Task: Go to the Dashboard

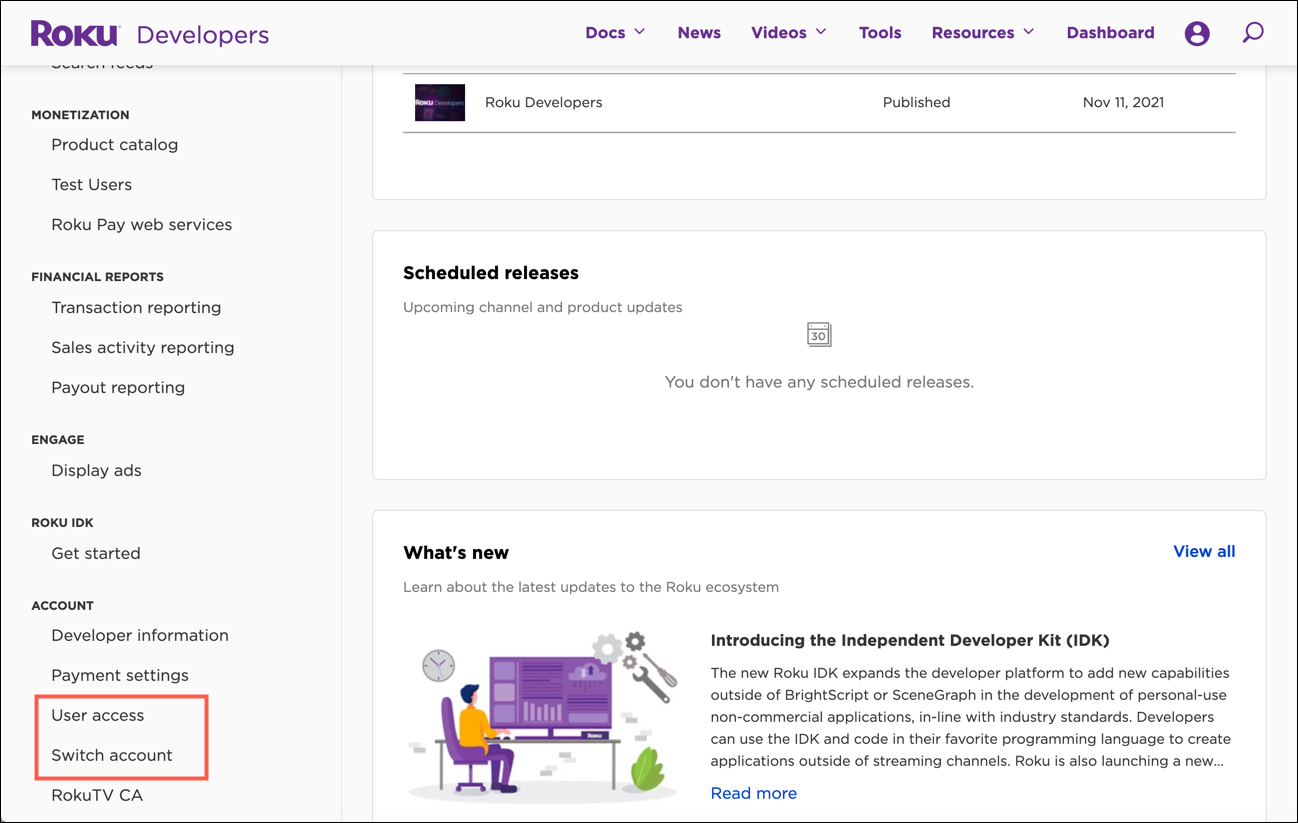Action: coord(1110,32)
